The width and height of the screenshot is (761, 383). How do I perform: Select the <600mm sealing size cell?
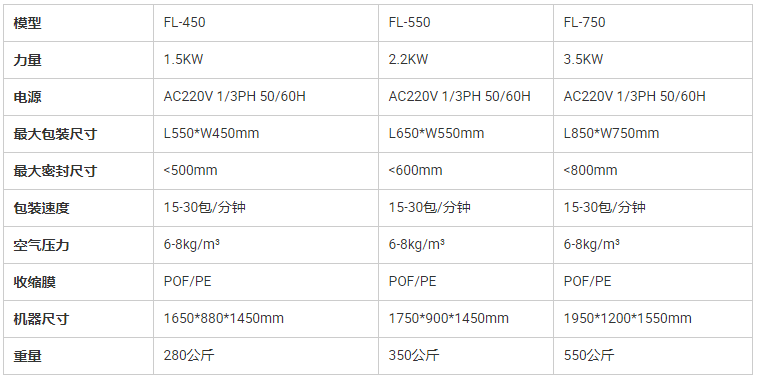pos(466,171)
